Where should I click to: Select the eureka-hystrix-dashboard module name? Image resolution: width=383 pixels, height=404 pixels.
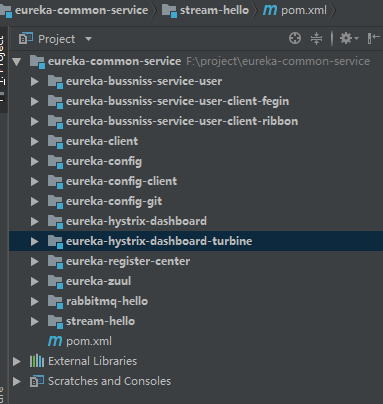coord(136,221)
